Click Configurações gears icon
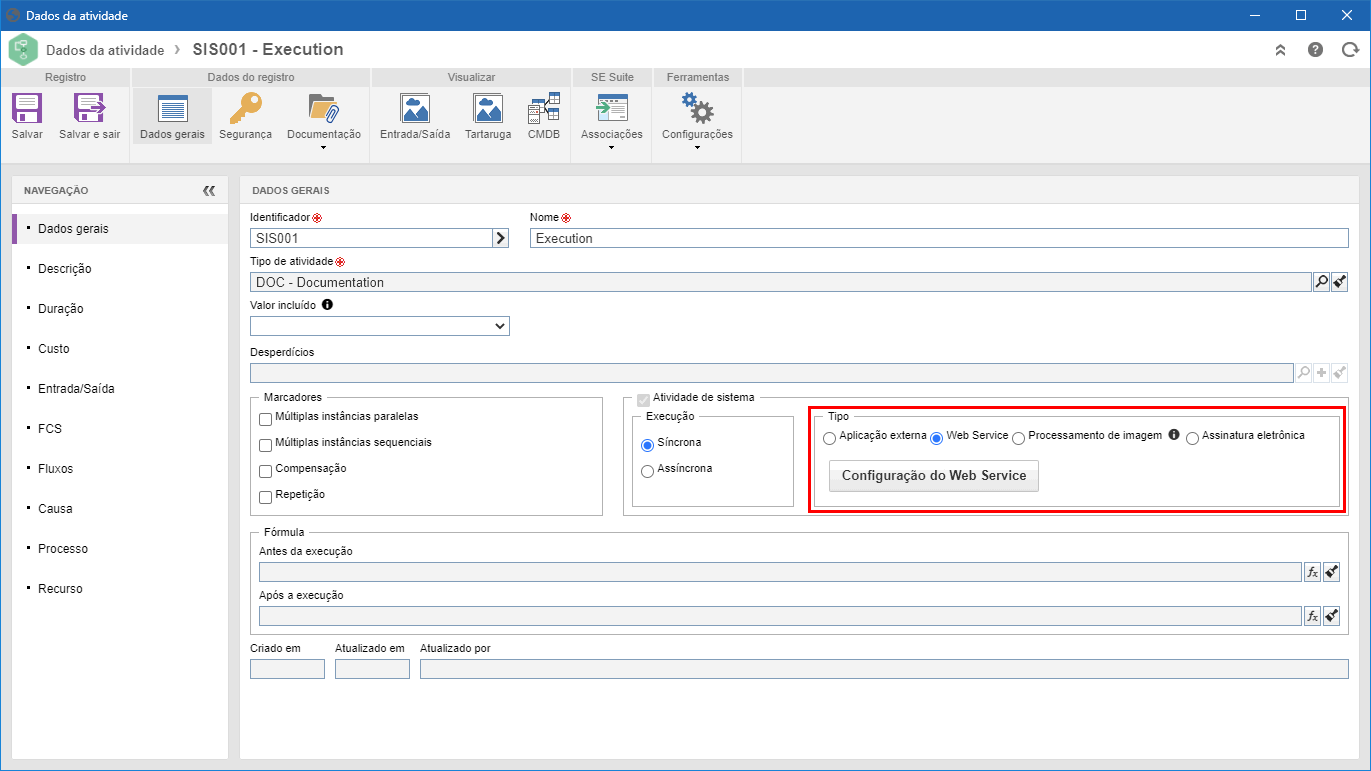1371x771 pixels. point(697,108)
